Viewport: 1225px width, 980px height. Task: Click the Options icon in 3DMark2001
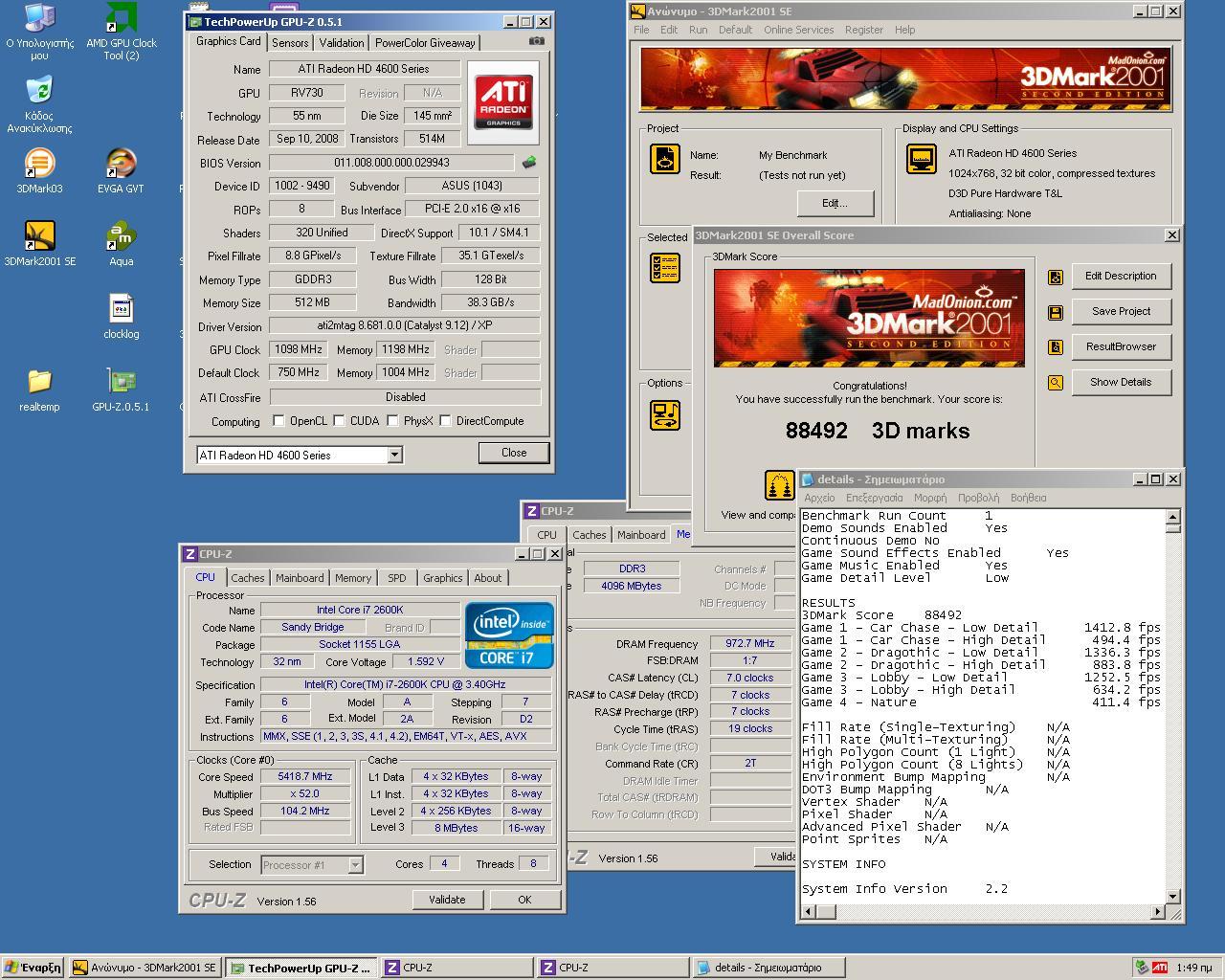click(664, 414)
